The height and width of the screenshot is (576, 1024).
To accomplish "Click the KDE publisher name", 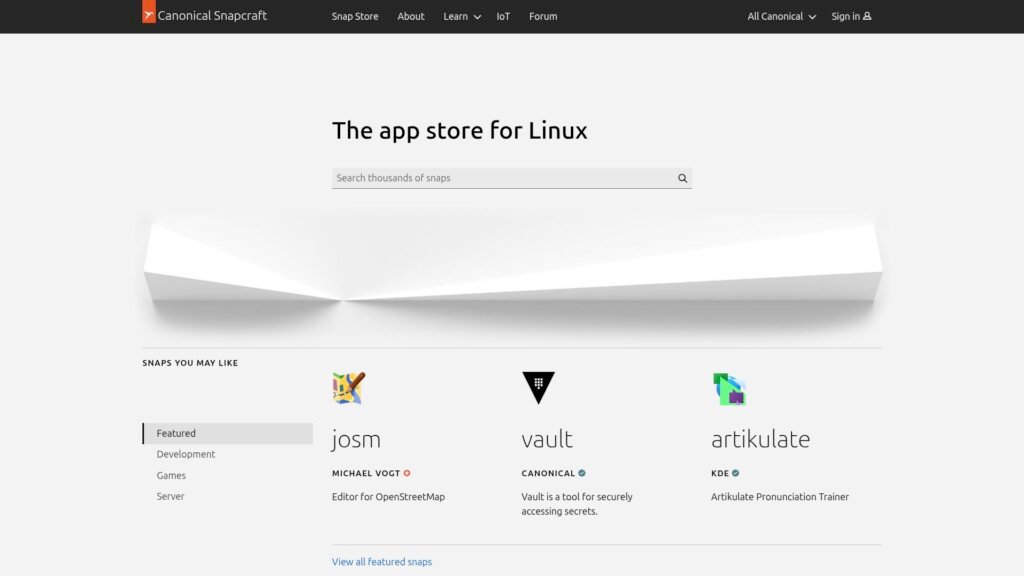I will pyautogui.click(x=720, y=473).
